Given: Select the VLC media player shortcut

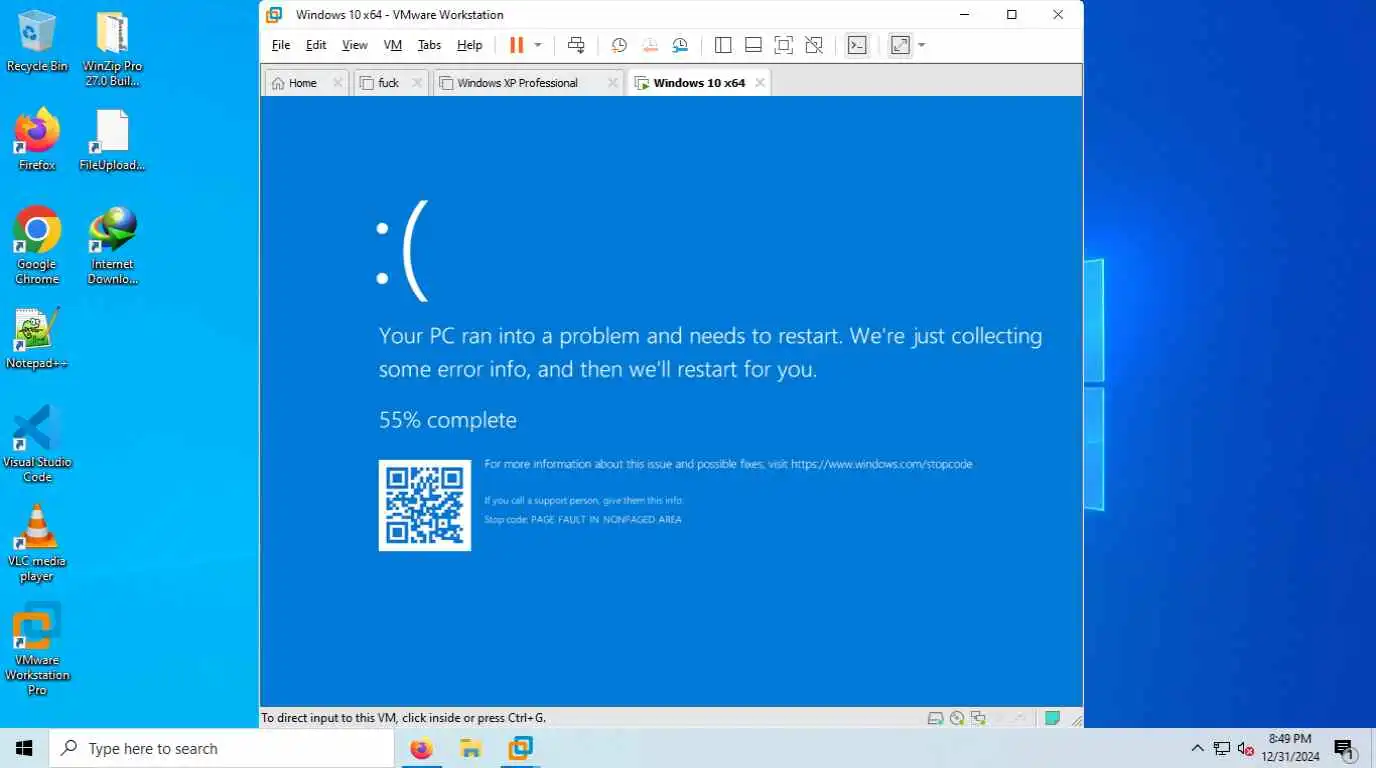Looking at the screenshot, I should [37, 543].
